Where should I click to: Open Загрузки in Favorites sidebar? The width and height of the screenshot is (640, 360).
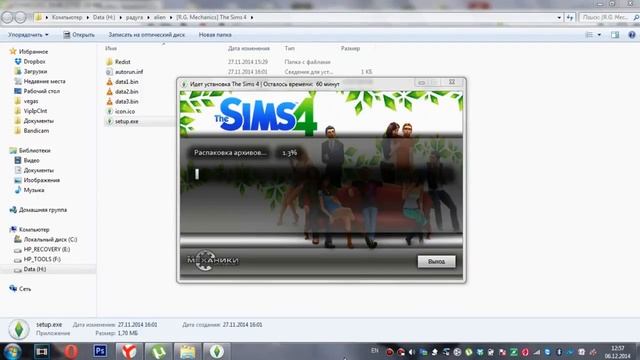tap(35, 71)
